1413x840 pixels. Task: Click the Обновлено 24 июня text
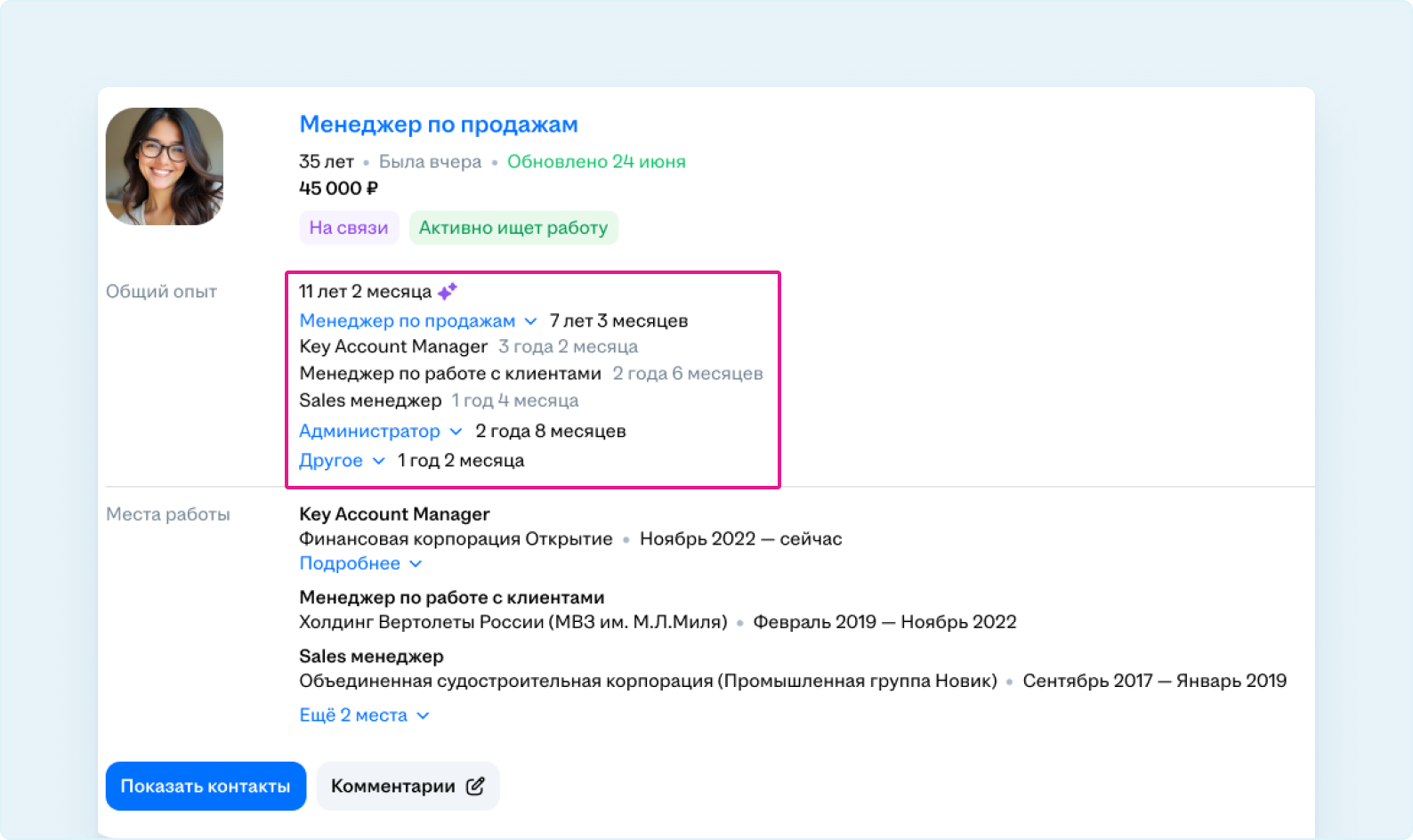tap(596, 162)
